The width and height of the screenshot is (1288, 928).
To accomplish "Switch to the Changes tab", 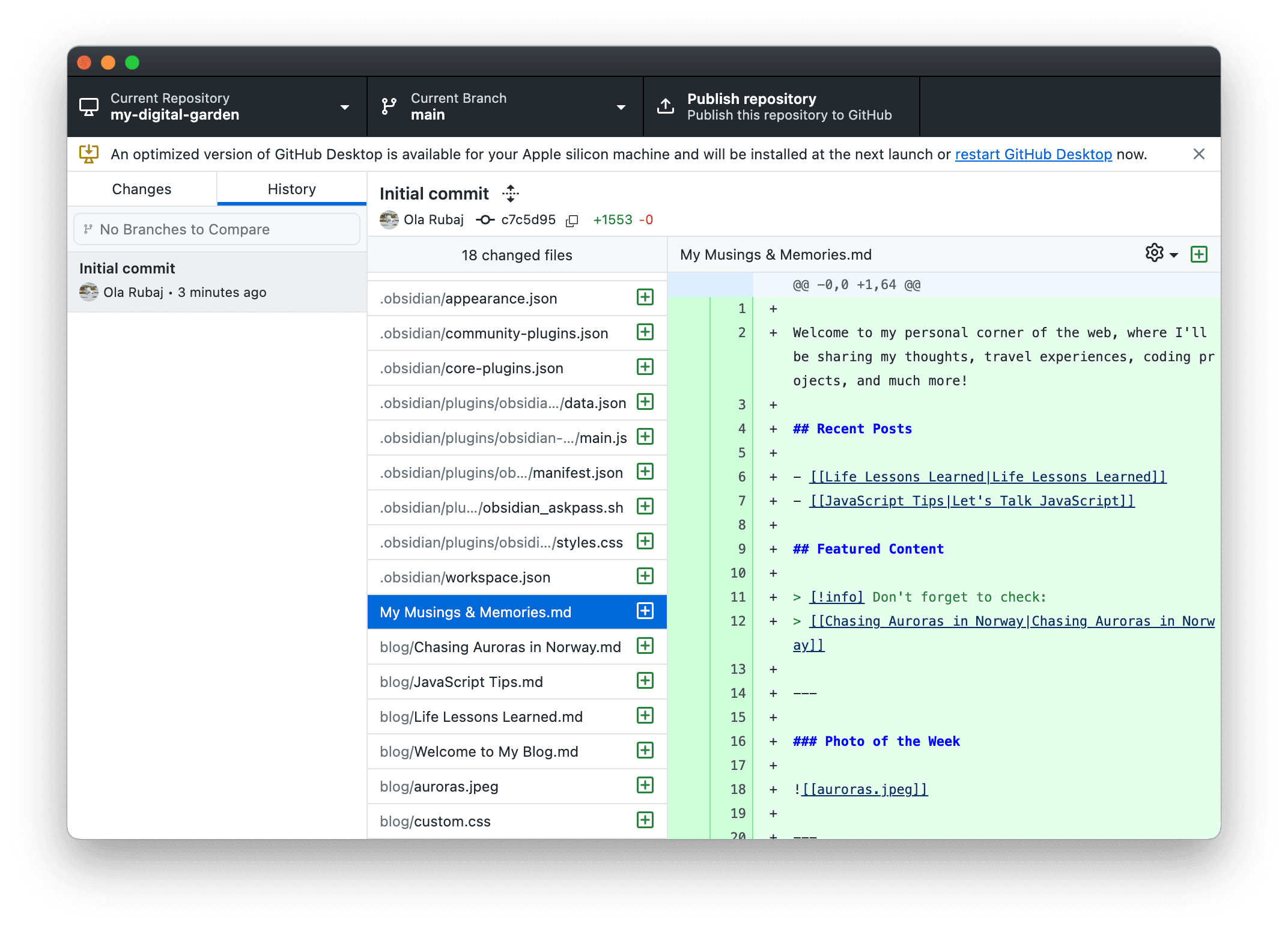I will (142, 189).
